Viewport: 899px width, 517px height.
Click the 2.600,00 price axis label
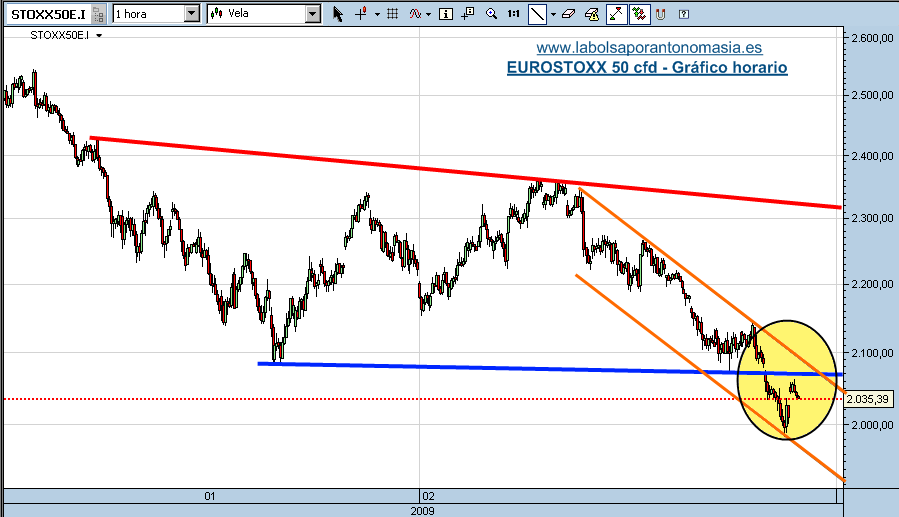pos(873,38)
